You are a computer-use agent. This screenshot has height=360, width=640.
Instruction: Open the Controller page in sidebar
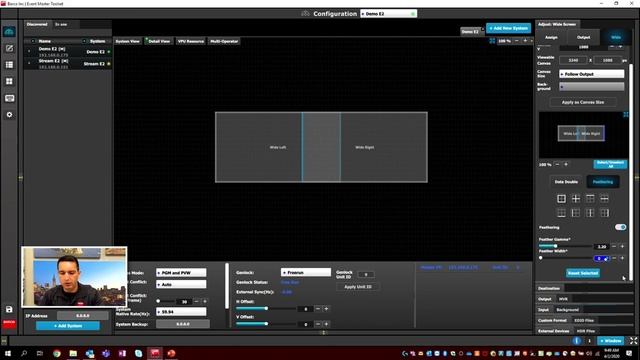[9, 98]
